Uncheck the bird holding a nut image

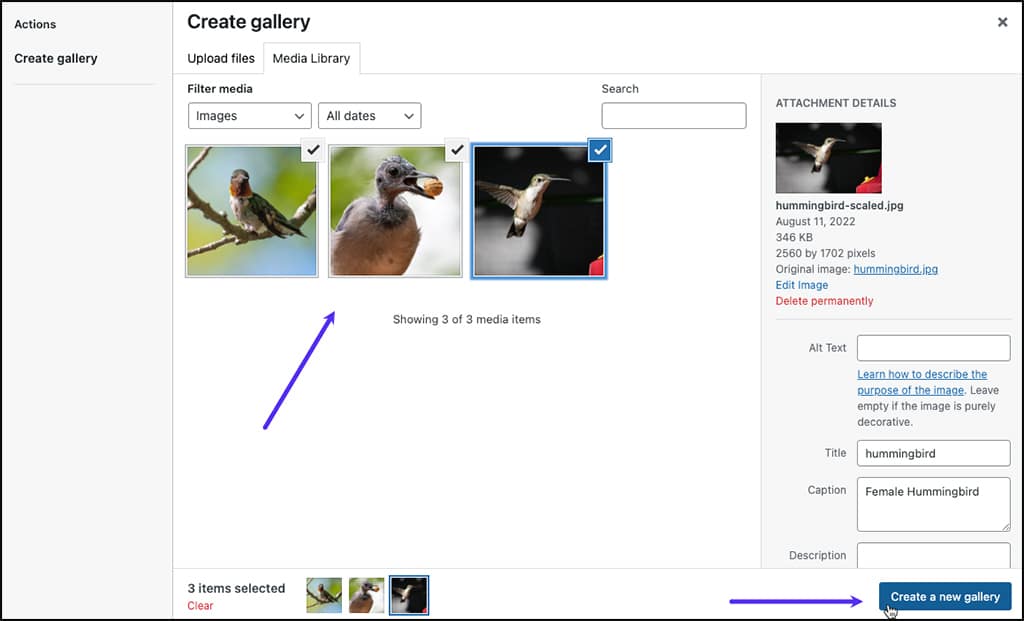point(457,150)
